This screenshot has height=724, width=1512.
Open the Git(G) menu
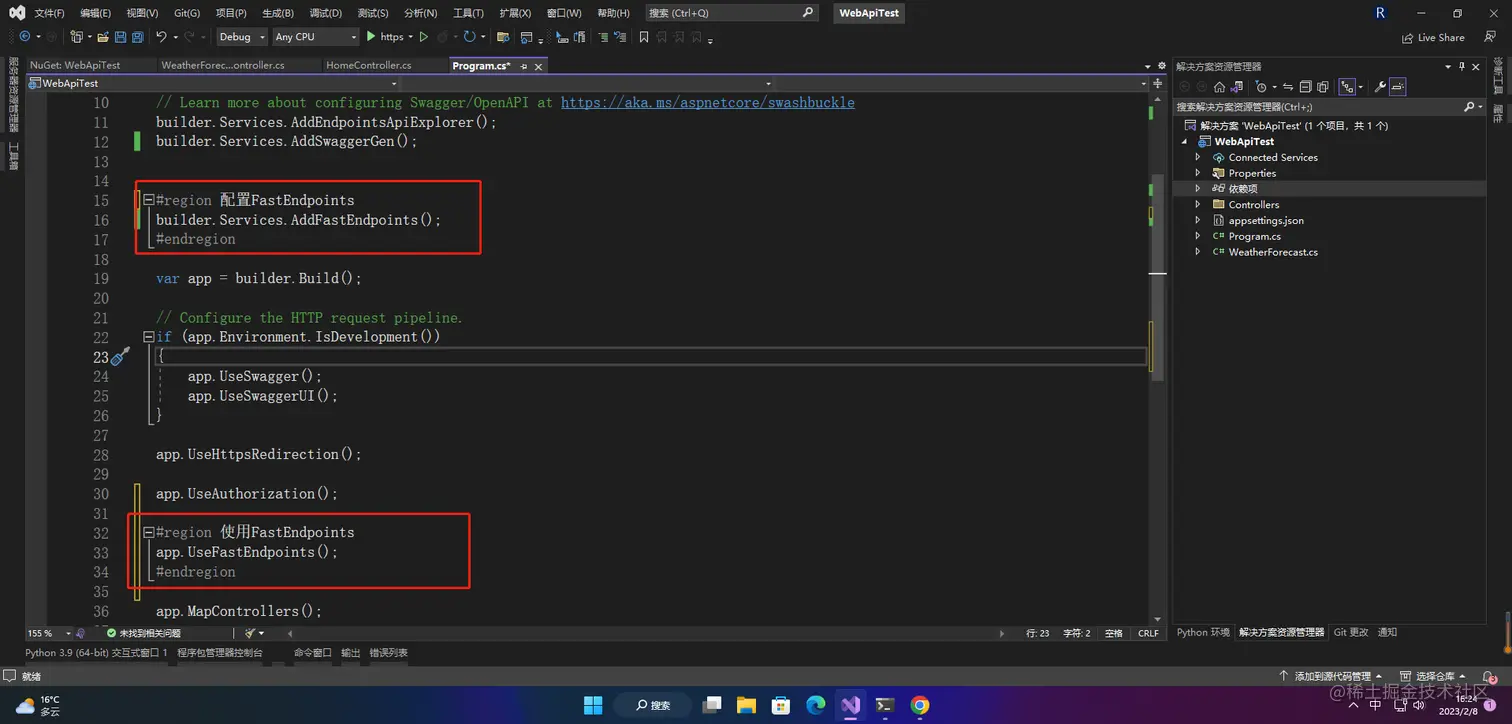[x=187, y=13]
